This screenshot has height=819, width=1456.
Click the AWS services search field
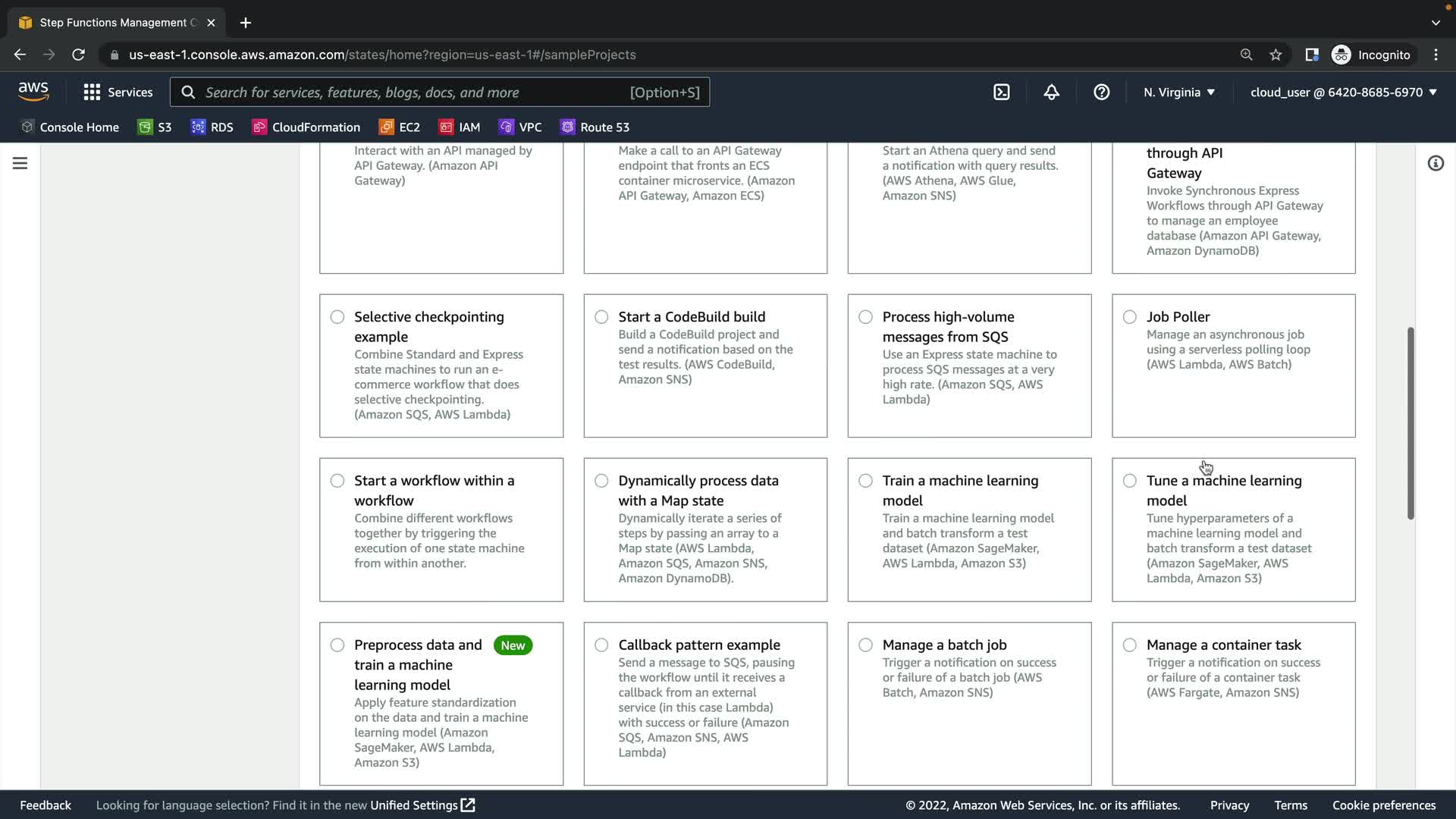click(x=413, y=93)
